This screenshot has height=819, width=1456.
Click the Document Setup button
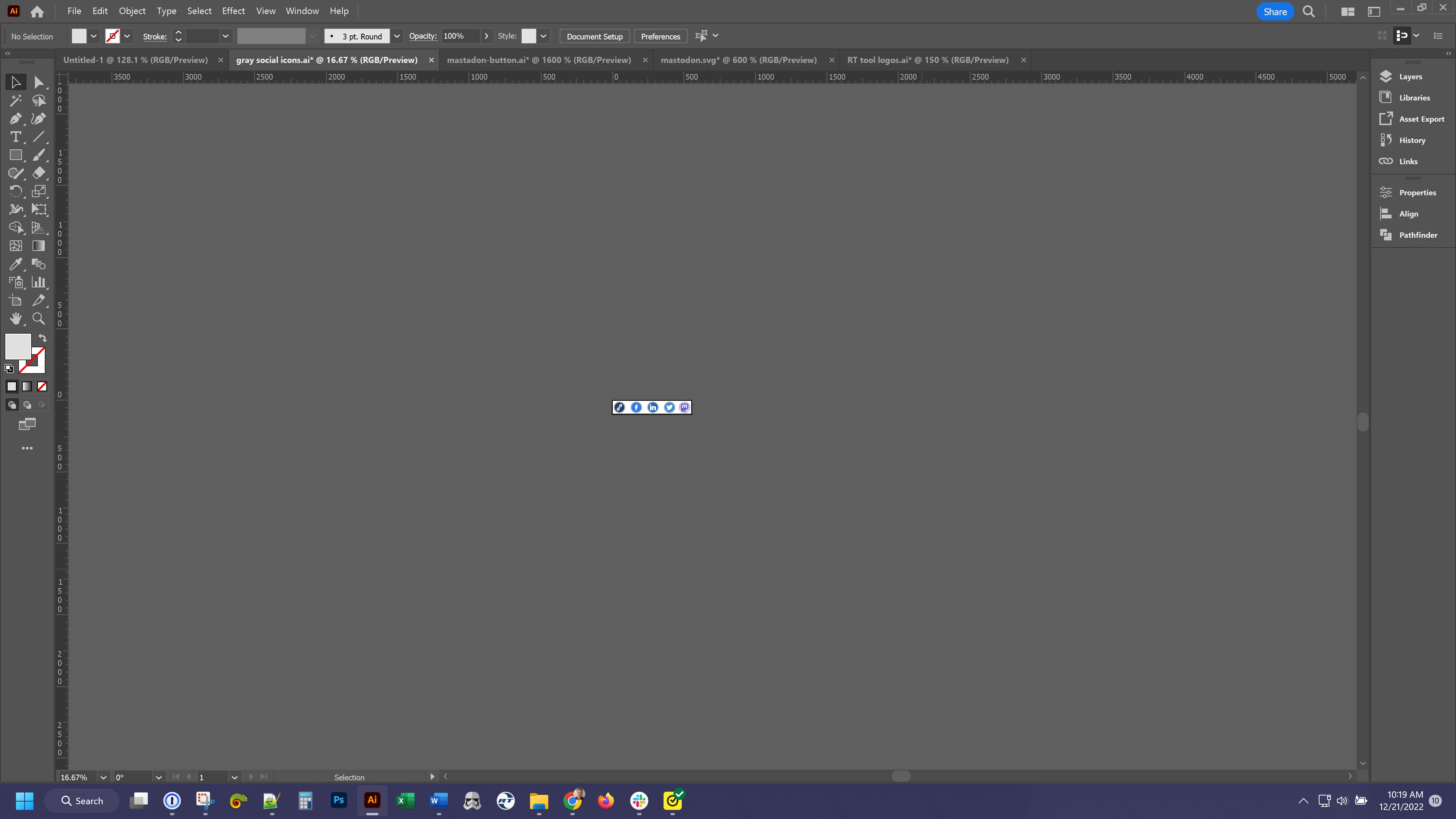pos(594,36)
